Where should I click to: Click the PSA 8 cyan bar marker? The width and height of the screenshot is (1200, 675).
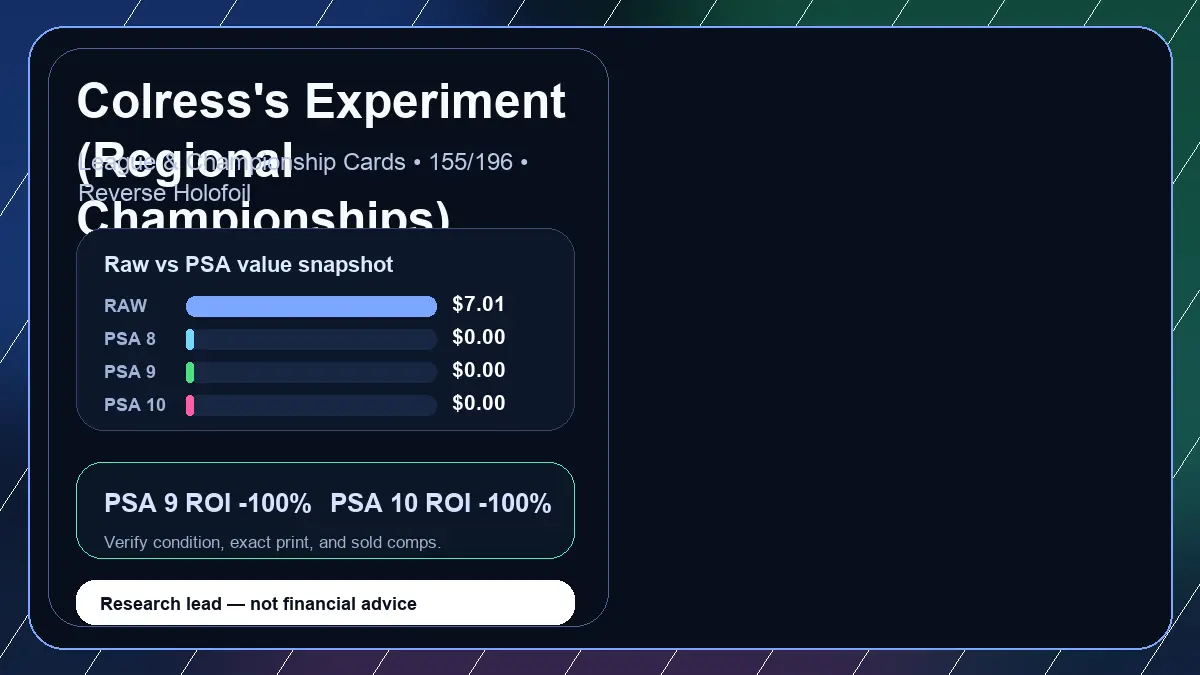(x=190, y=339)
